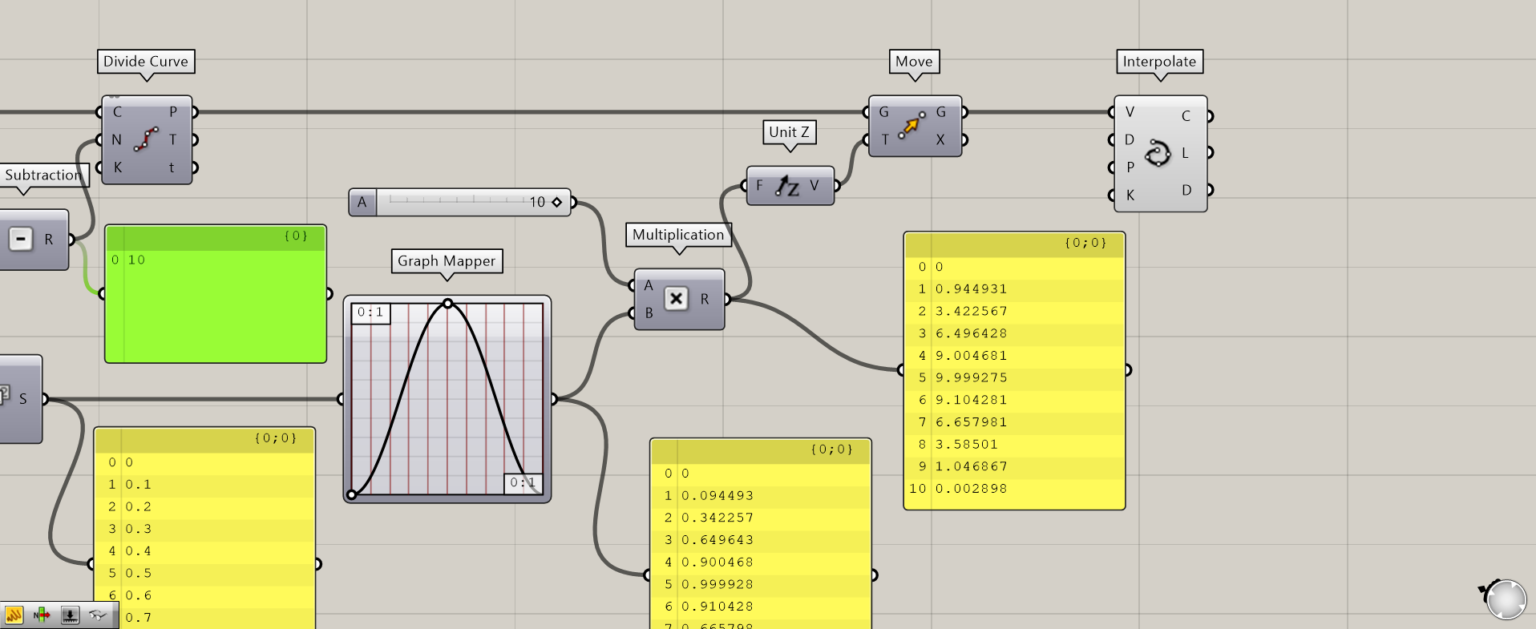The width and height of the screenshot is (1536, 629).
Task: Click the Graph Mapper's top curve handle
Action: [448, 303]
